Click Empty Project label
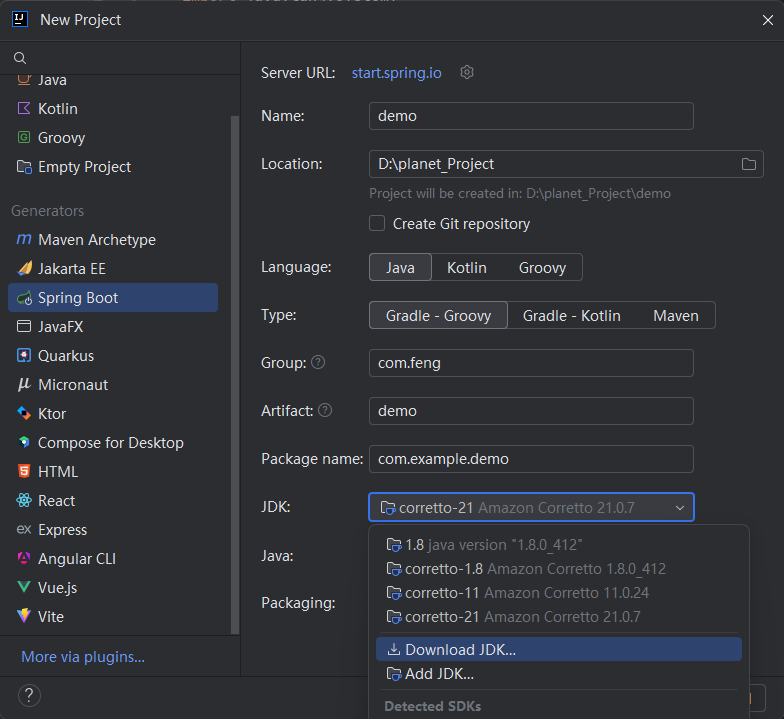Screen dimensions: 784x719 coord(84,166)
